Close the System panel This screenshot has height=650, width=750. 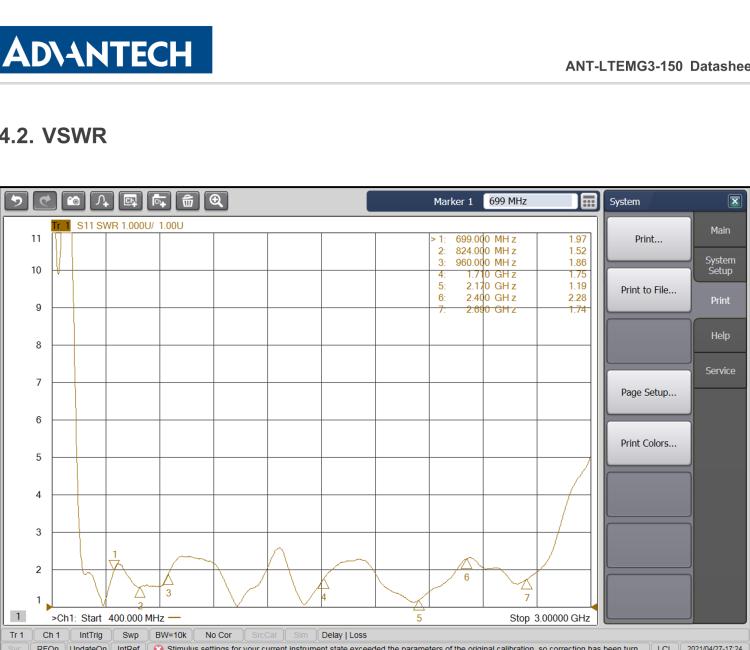[x=735, y=201]
